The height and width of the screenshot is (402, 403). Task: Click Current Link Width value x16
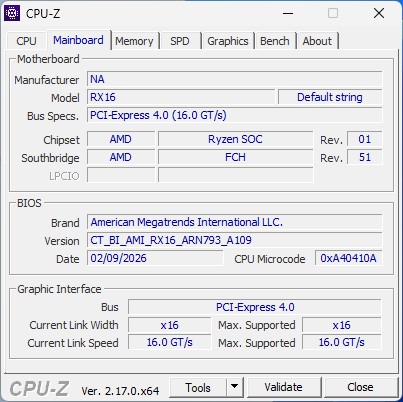click(170, 325)
